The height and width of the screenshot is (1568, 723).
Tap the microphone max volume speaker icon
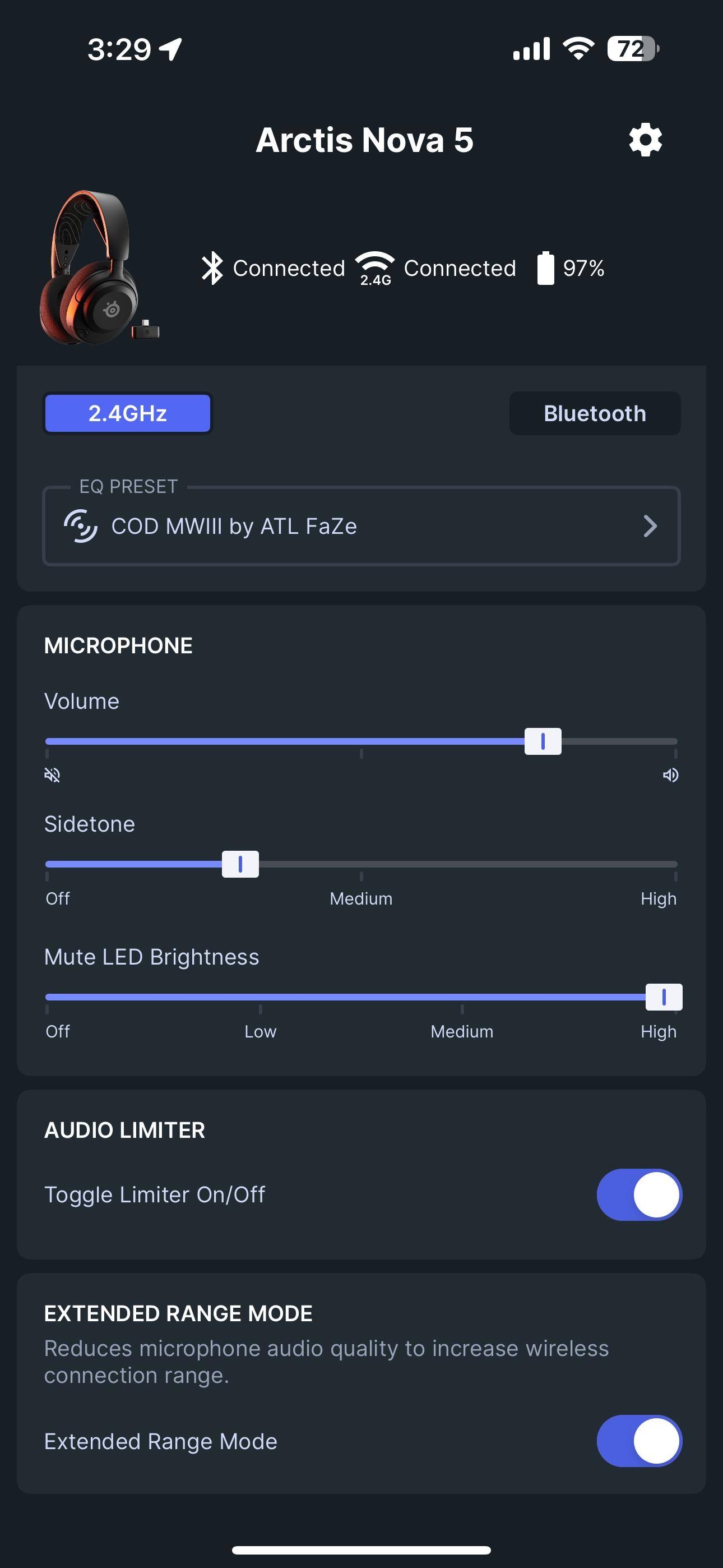click(x=670, y=775)
